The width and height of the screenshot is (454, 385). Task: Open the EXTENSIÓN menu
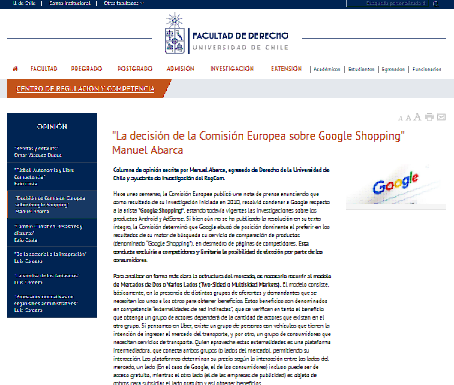(x=286, y=69)
